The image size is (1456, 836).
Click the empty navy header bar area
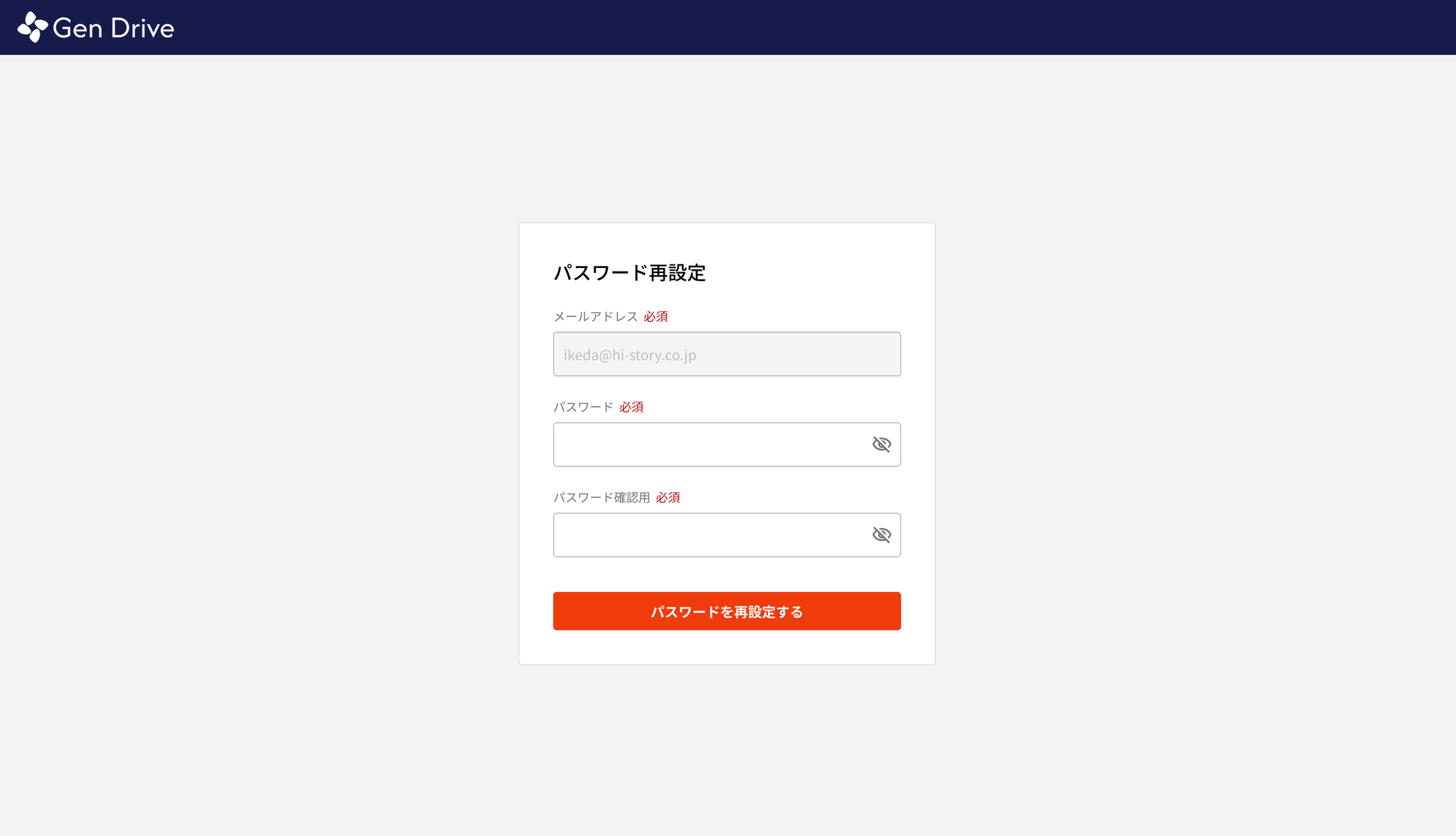pyautogui.click(x=782, y=27)
